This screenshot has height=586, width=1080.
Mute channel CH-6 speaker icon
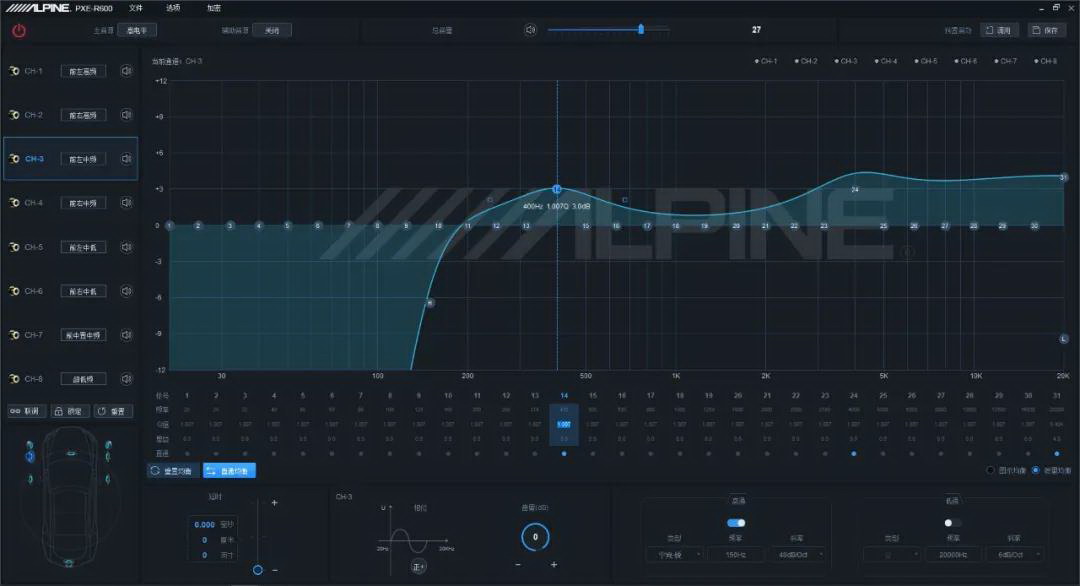pos(126,291)
